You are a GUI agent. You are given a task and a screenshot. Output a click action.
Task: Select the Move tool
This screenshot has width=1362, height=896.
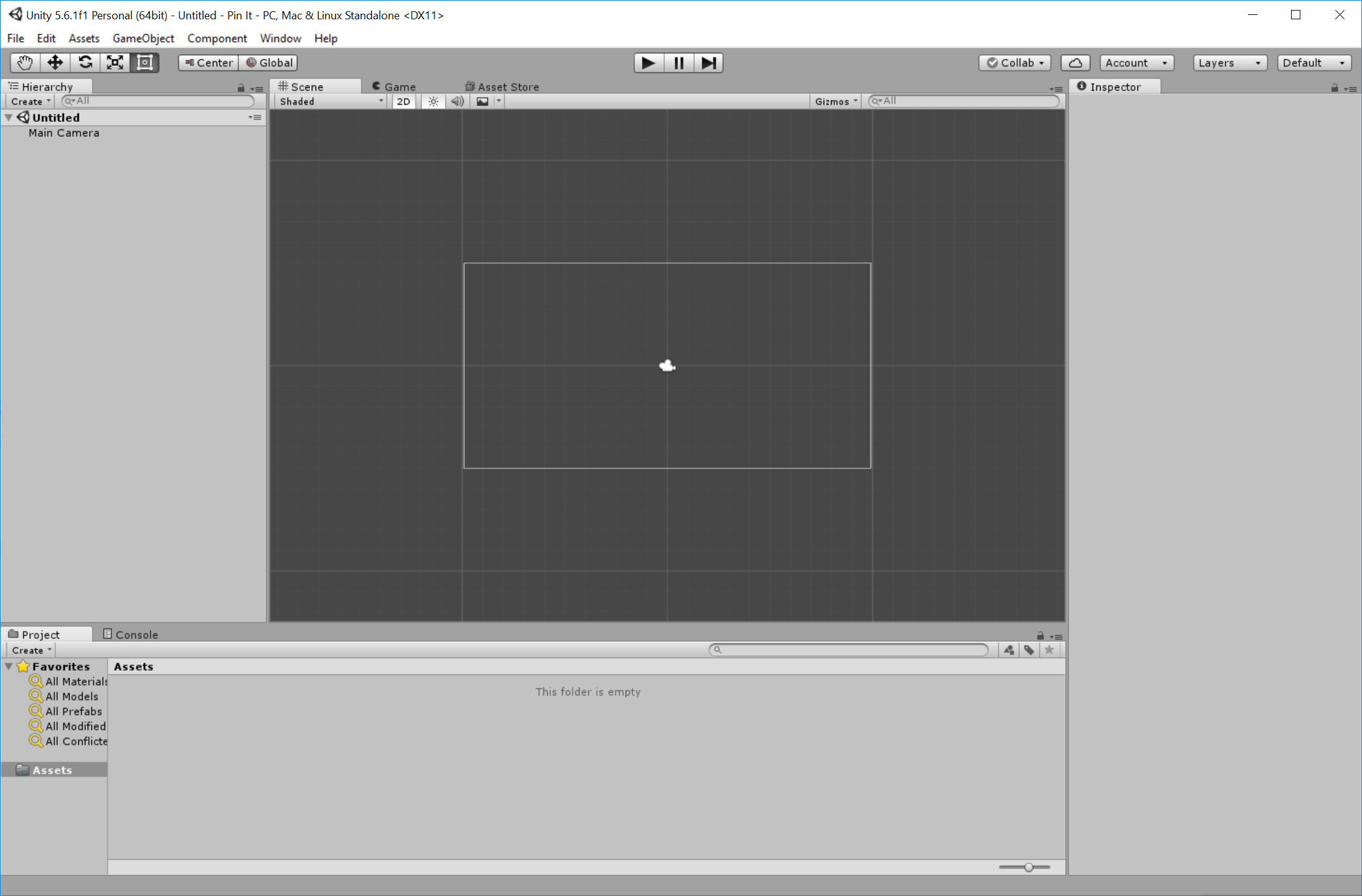point(55,62)
